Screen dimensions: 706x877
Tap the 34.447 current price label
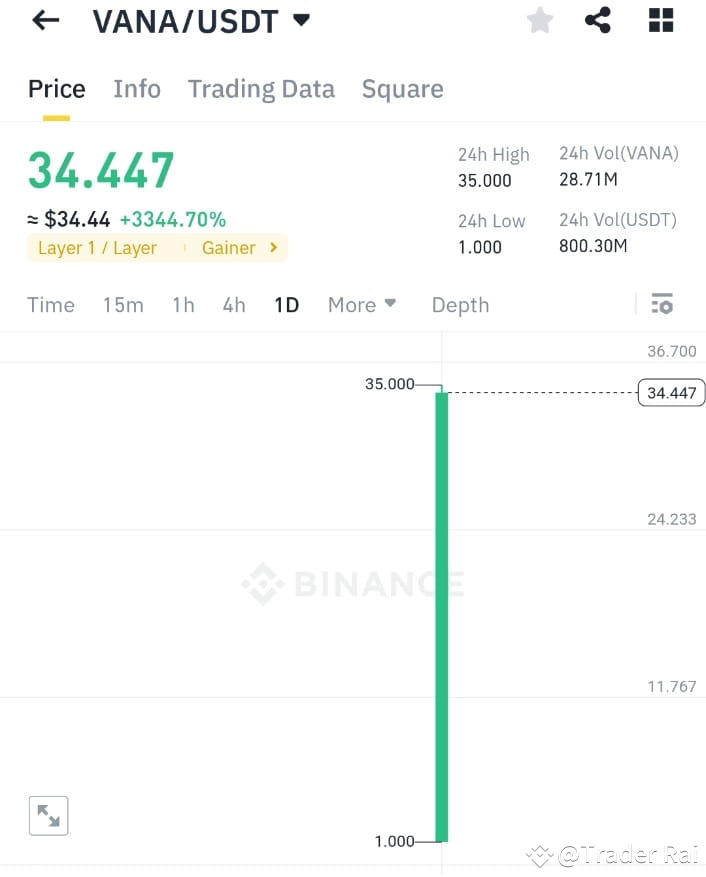[670, 392]
